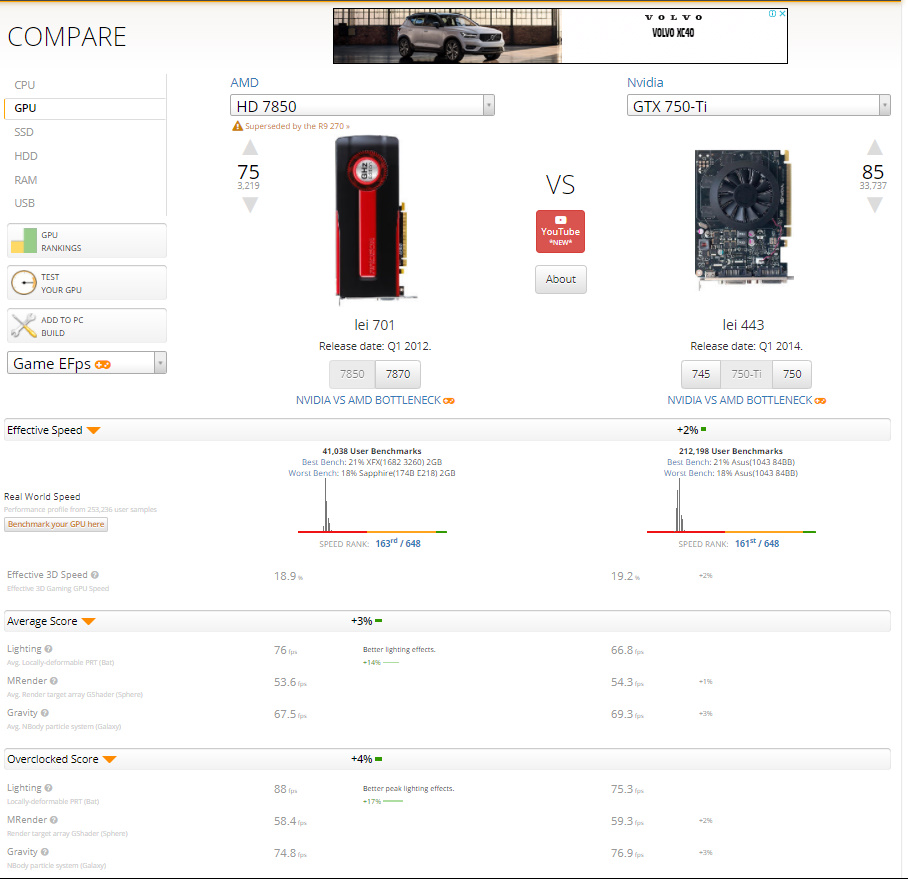Open 'Superseded by the R9 270' link
908x879 pixels.
tap(297, 126)
